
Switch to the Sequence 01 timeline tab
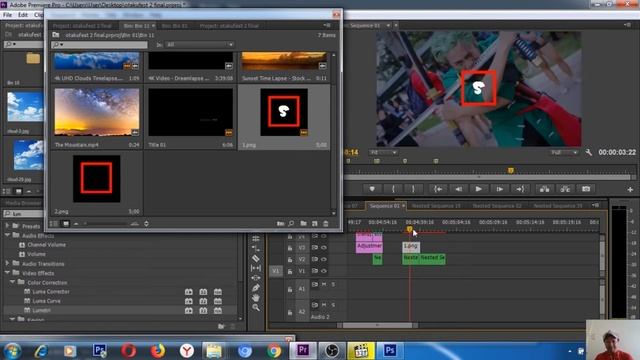[x=384, y=206]
